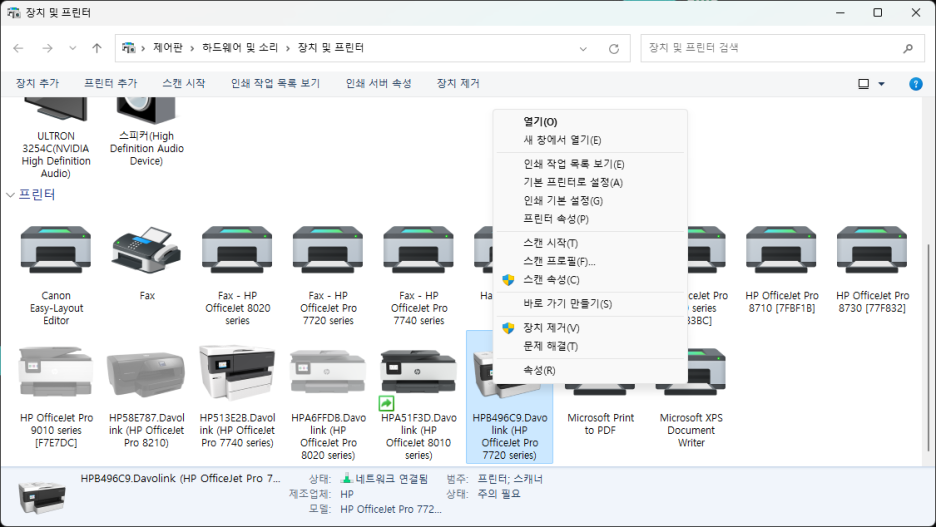Select ULTRON 3254C NVIDIA audio device
The width and height of the screenshot is (936, 527).
56,140
